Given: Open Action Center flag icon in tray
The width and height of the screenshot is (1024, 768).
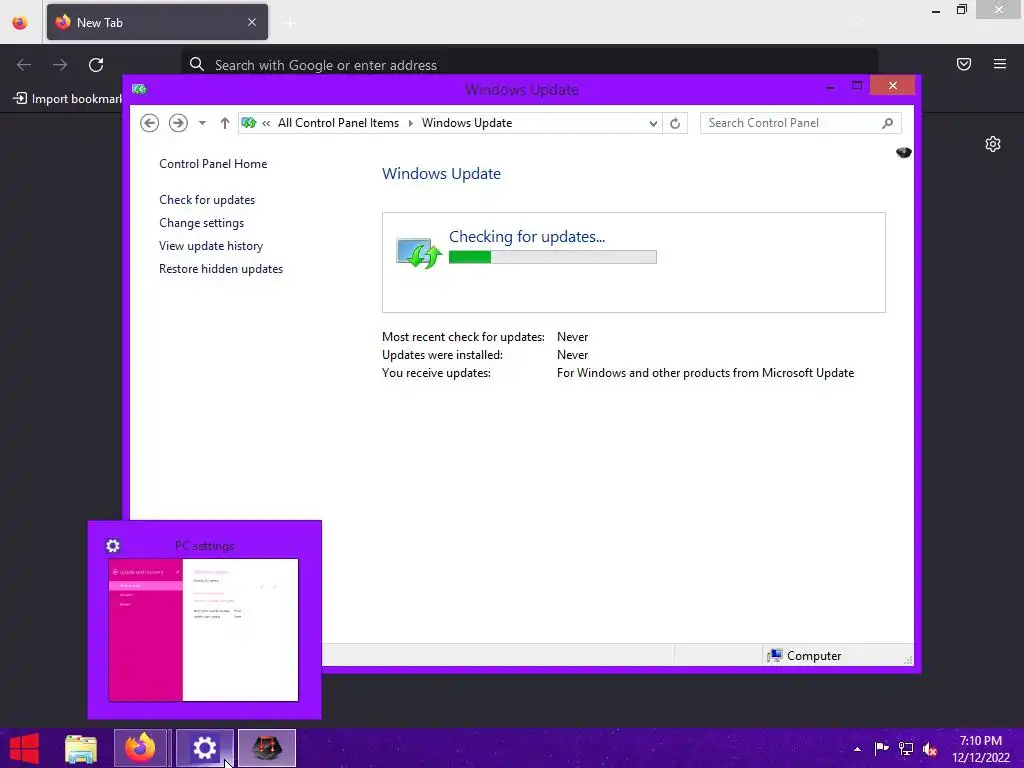Looking at the screenshot, I should click(x=881, y=749).
